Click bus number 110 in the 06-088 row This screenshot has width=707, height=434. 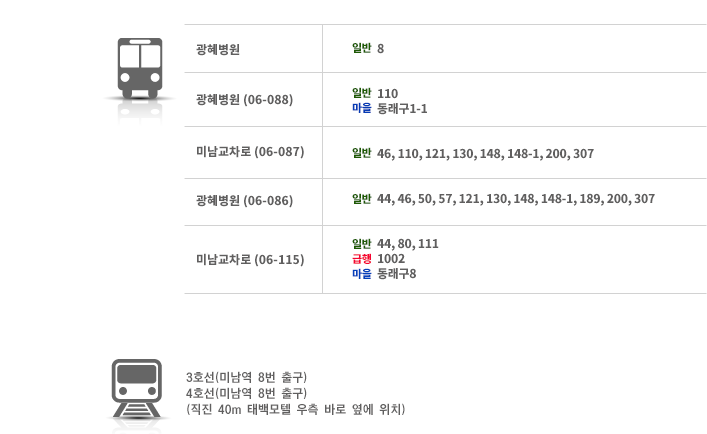click(387, 93)
